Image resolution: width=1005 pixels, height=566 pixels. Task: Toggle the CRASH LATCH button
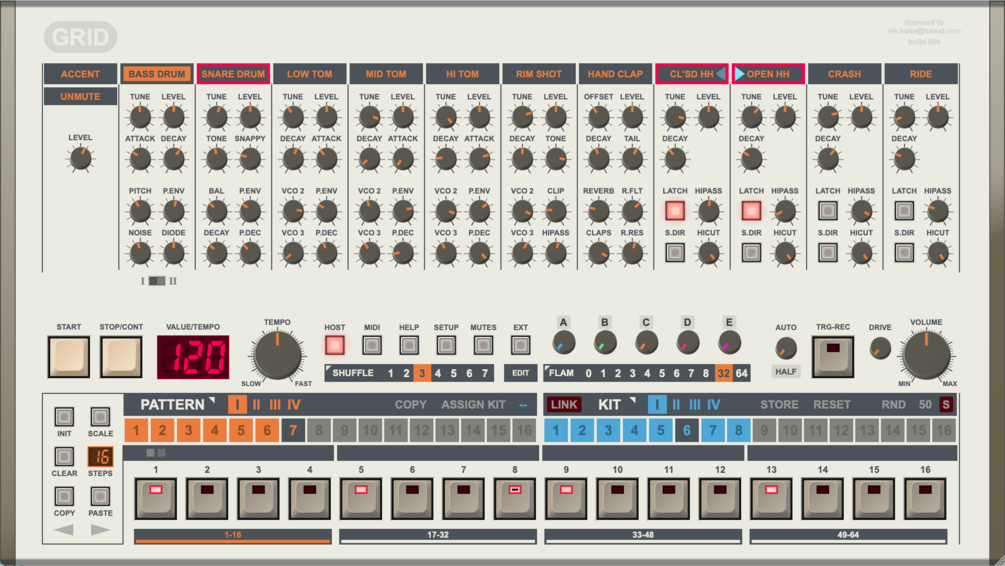[x=827, y=210]
